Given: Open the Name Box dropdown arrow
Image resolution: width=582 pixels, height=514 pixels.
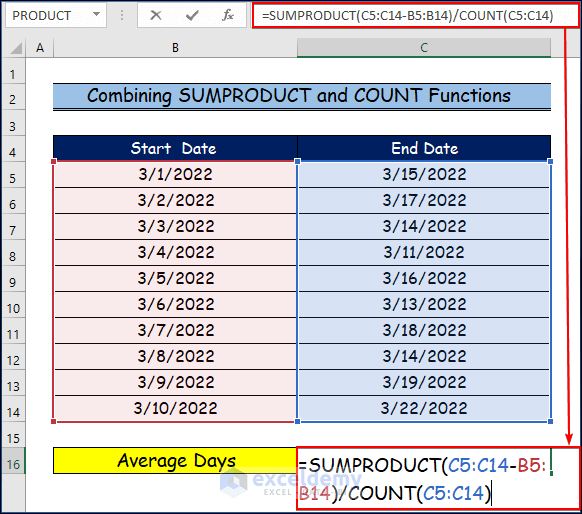Looking at the screenshot, I should (96, 14).
